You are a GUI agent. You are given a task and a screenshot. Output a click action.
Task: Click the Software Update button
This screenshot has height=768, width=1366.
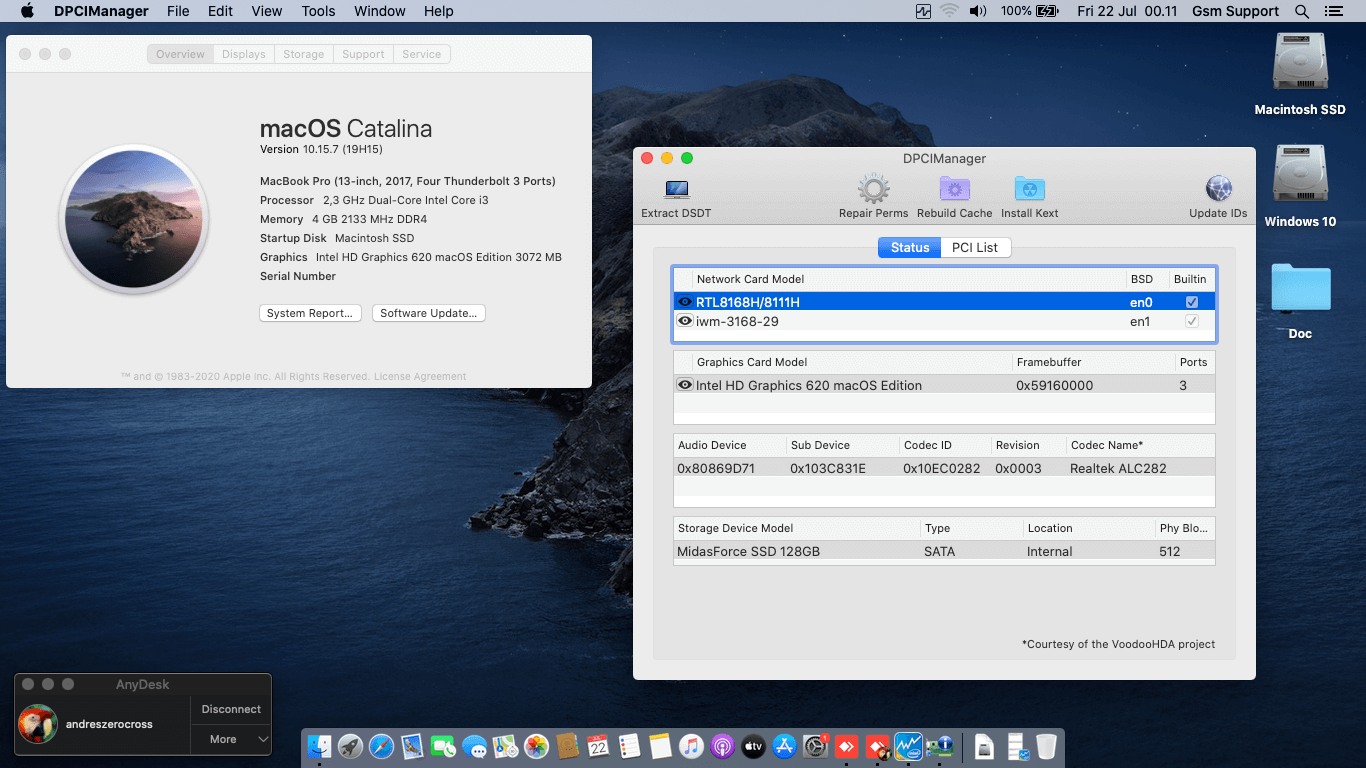click(x=429, y=313)
